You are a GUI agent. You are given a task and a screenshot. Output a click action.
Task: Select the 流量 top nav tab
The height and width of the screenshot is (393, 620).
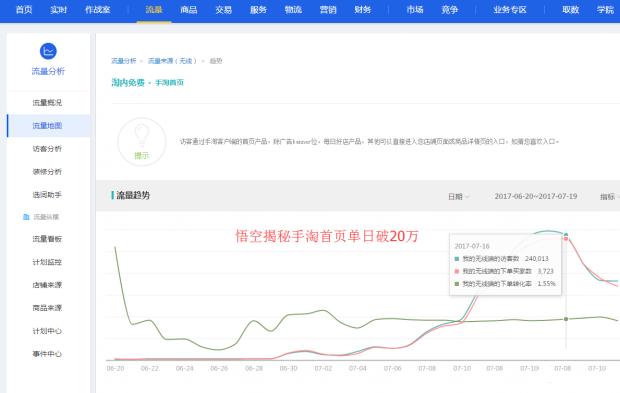pos(154,10)
